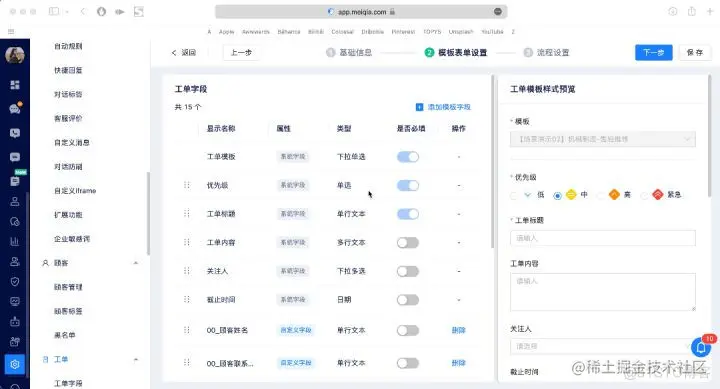Go to step 流程设置

click(x=546, y=52)
